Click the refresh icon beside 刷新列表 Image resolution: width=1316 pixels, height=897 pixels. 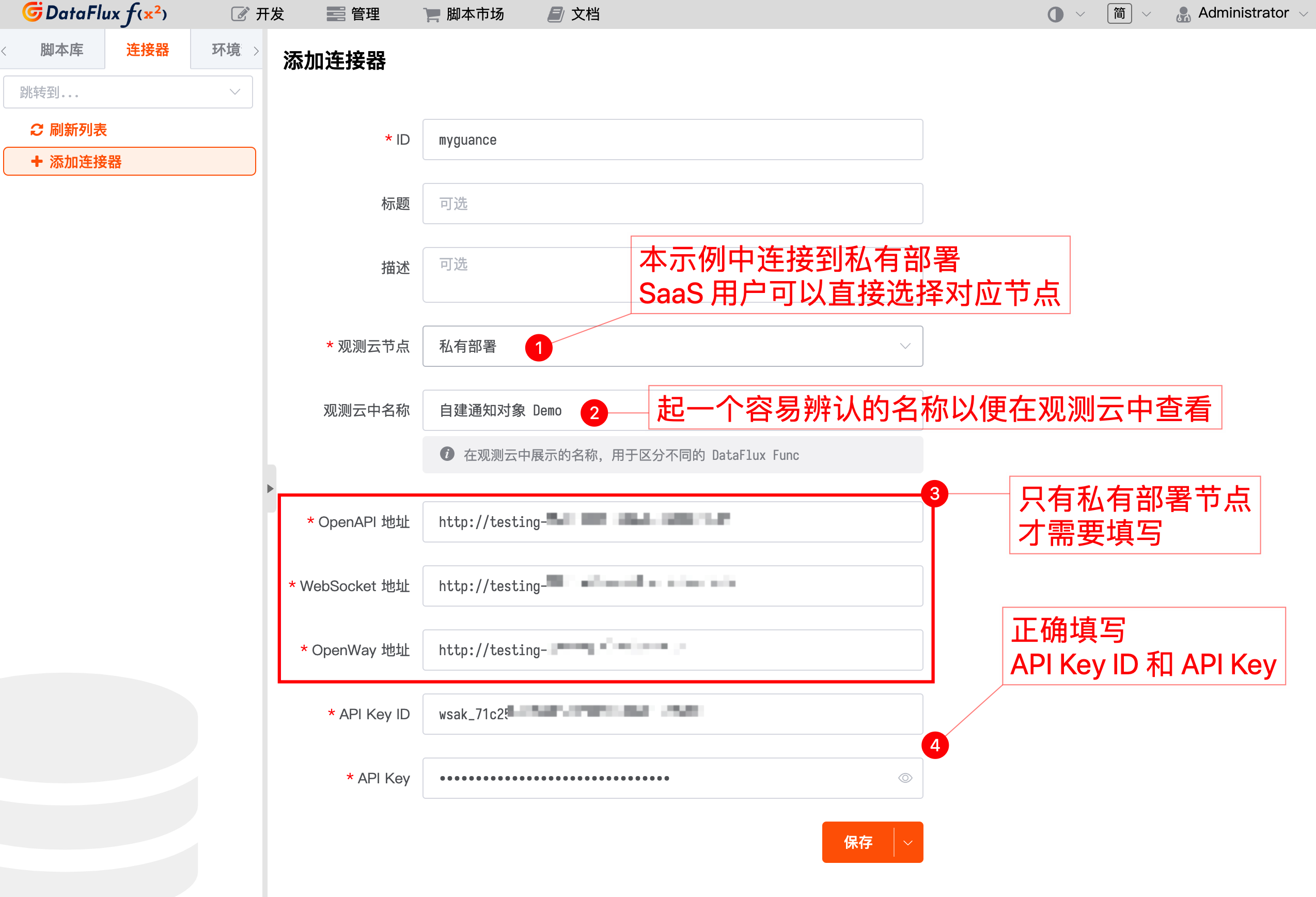pos(37,130)
